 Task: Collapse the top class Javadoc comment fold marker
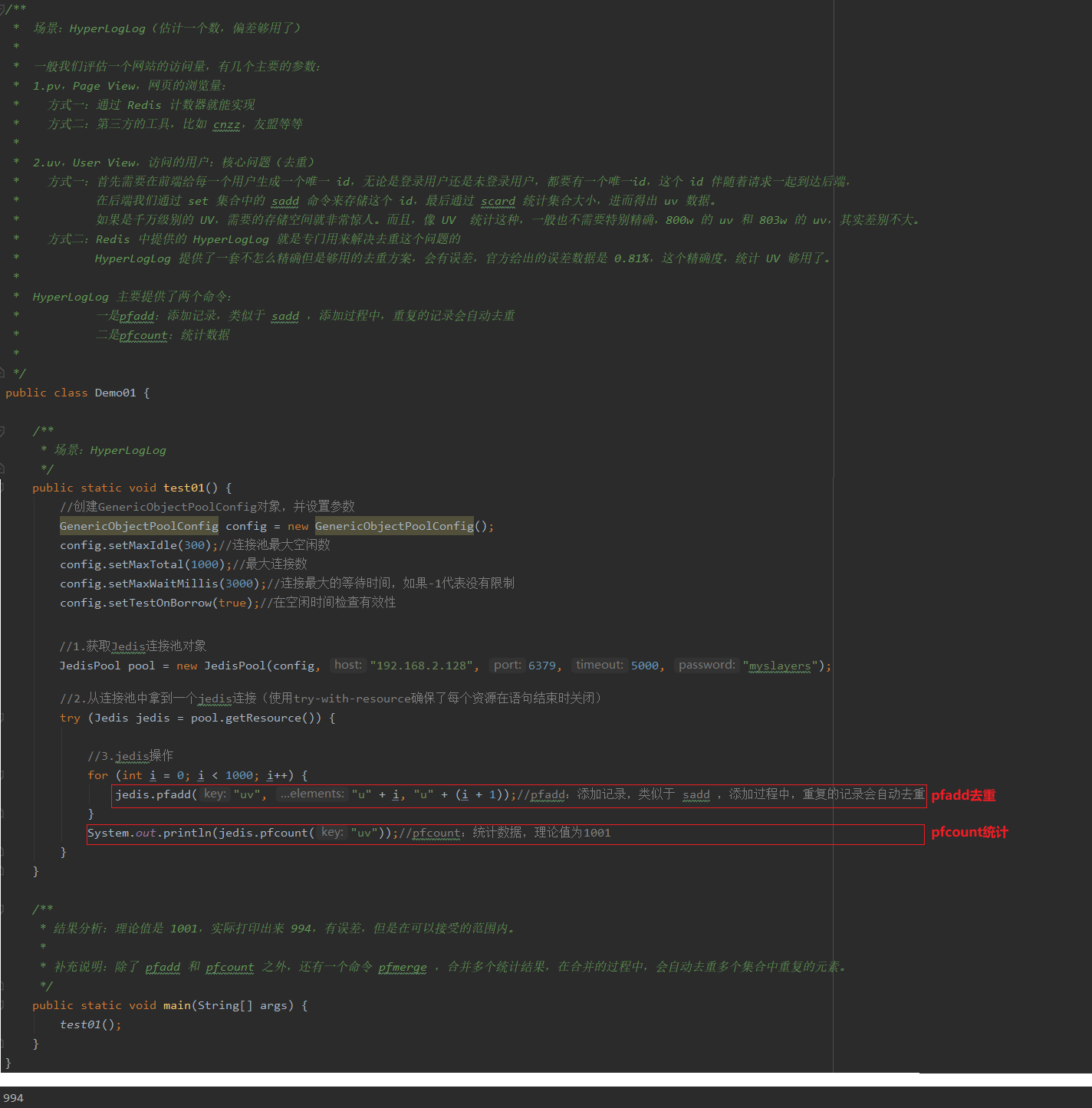tap(3, 9)
